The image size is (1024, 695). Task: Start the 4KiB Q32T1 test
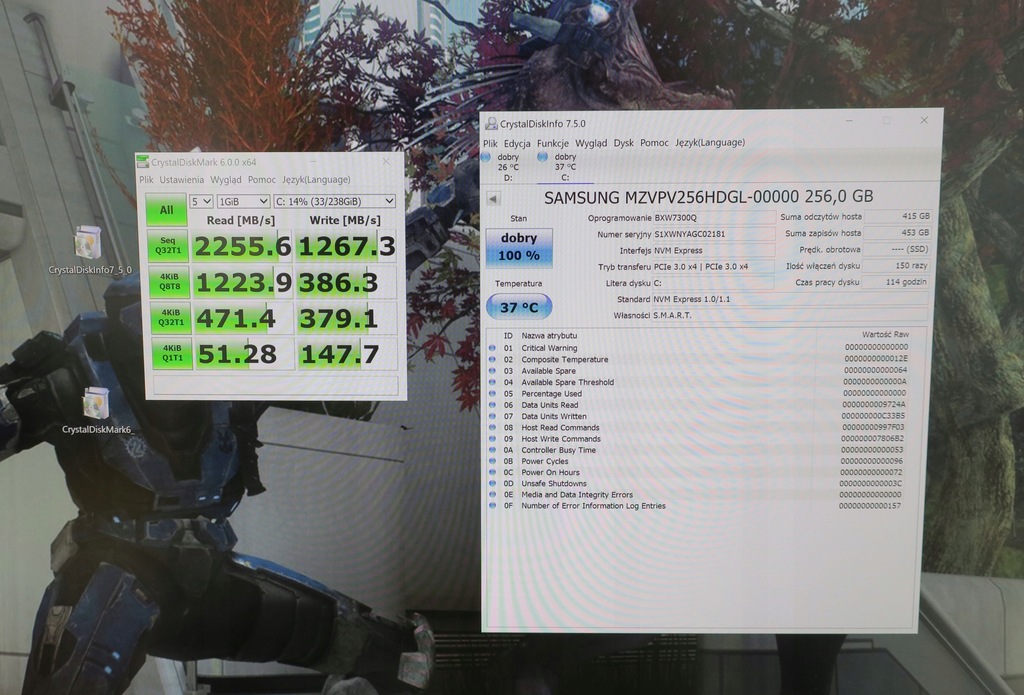tap(170, 317)
